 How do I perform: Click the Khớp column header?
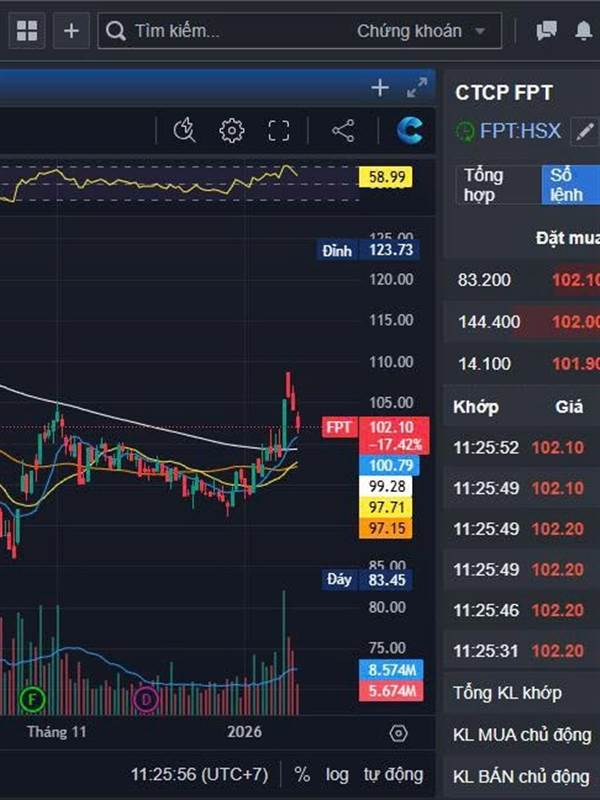click(x=476, y=407)
